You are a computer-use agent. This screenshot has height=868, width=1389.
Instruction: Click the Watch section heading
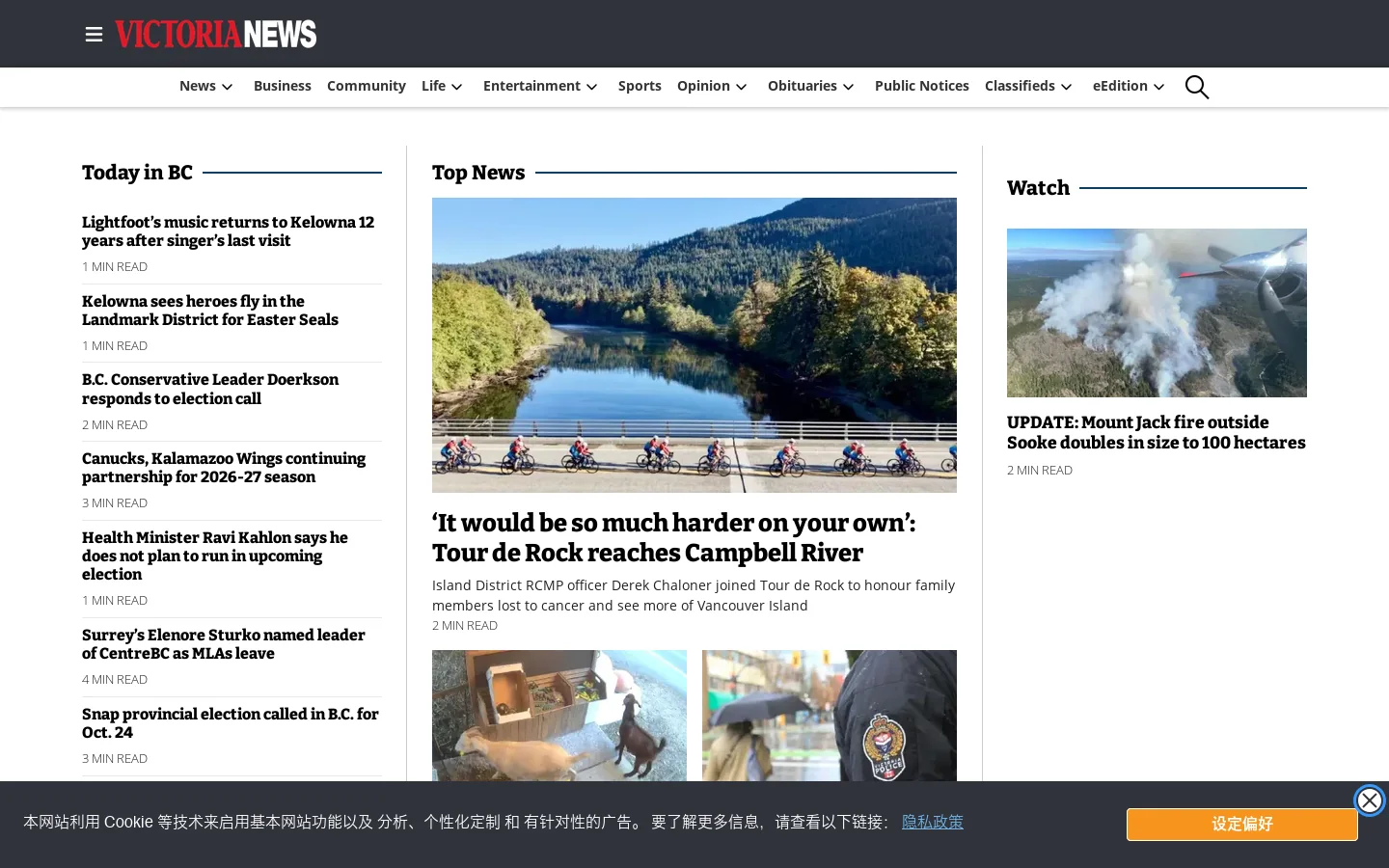coord(1038,188)
